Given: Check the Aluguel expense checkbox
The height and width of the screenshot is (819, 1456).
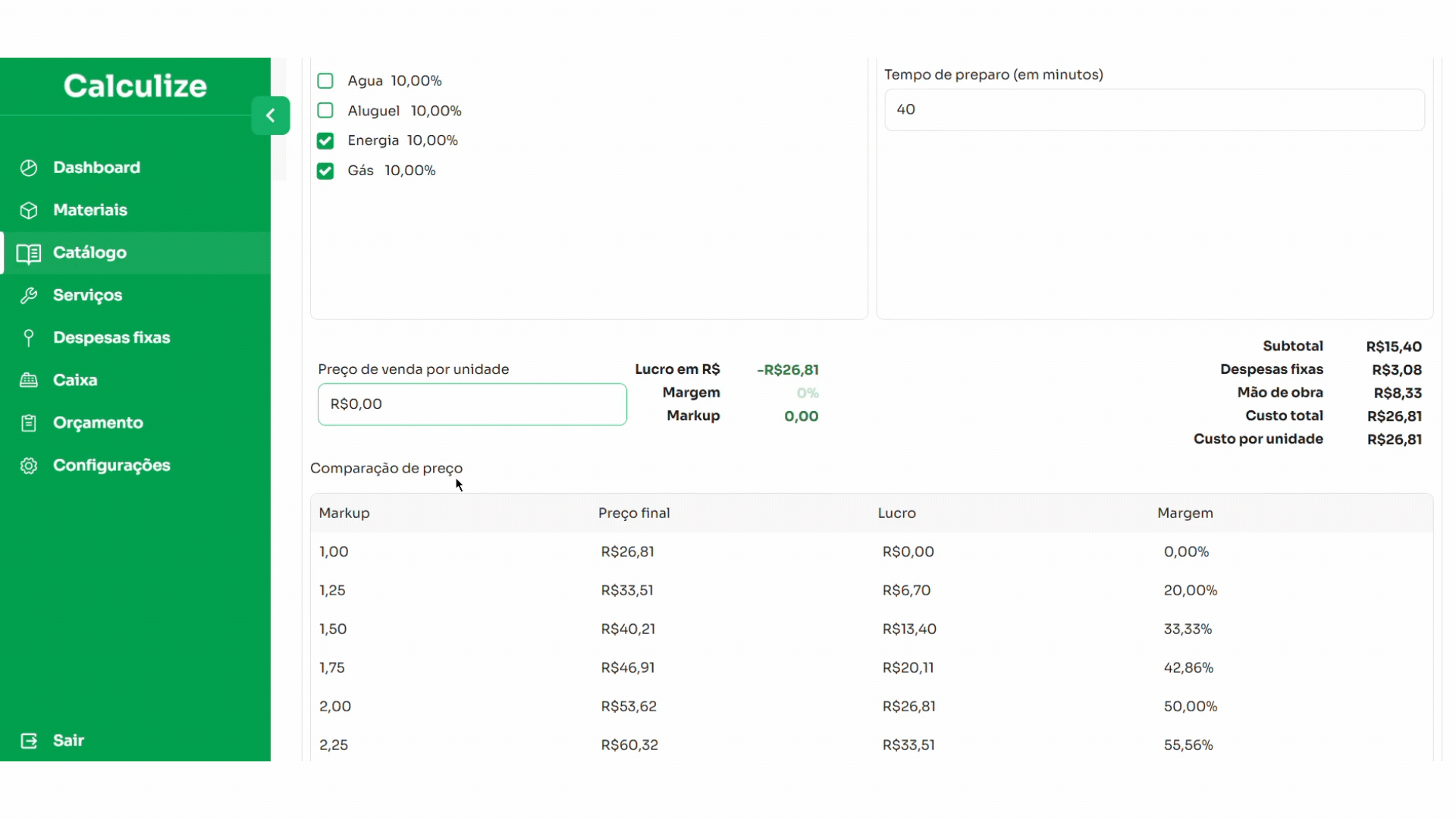Looking at the screenshot, I should click(325, 111).
